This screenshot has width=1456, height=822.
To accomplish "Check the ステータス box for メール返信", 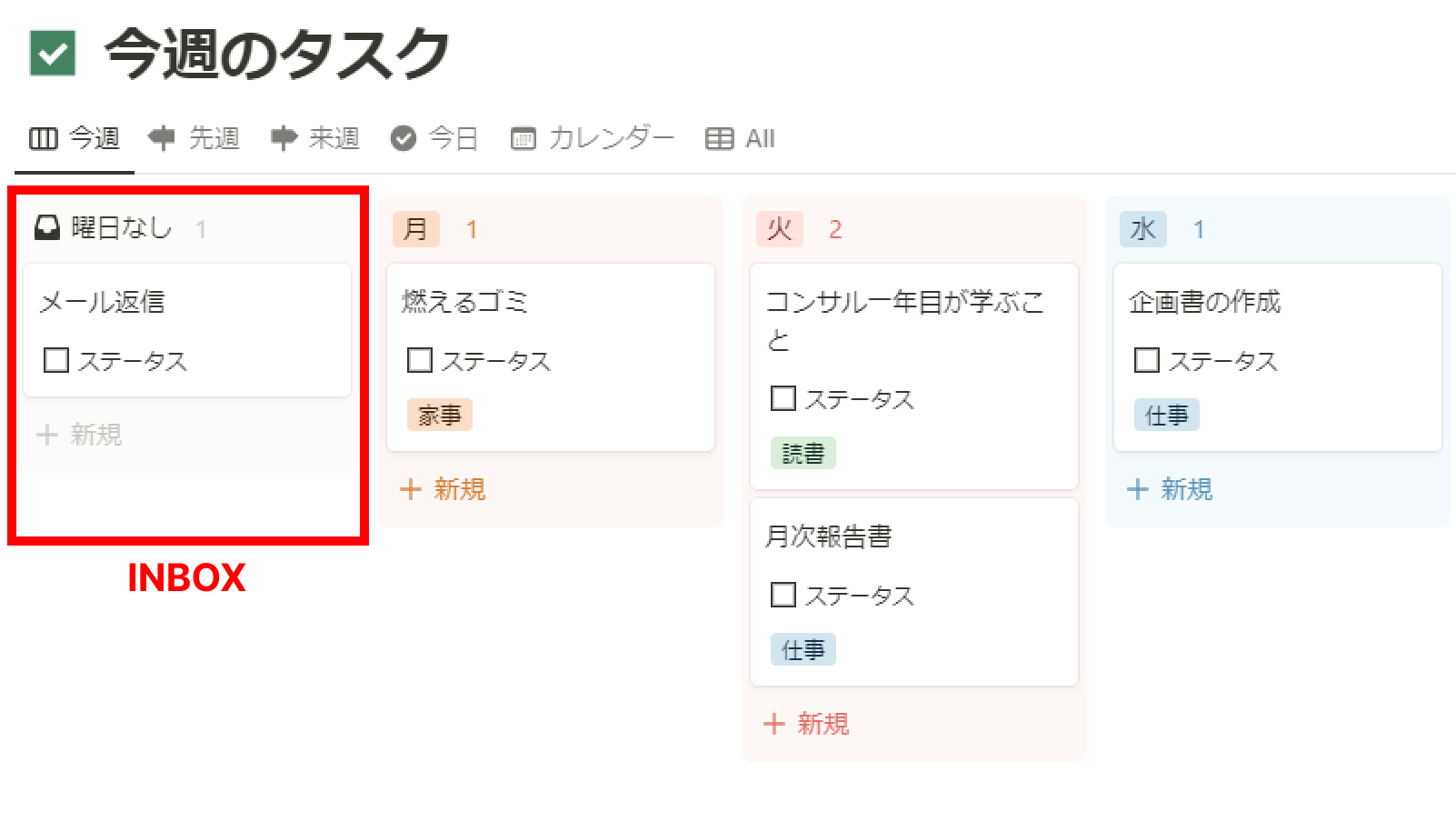I will (56, 360).
